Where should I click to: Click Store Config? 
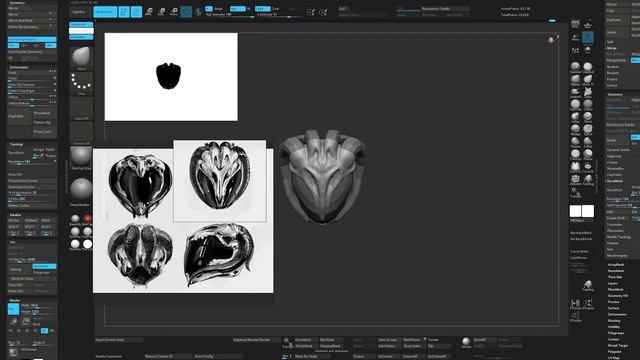218,356
